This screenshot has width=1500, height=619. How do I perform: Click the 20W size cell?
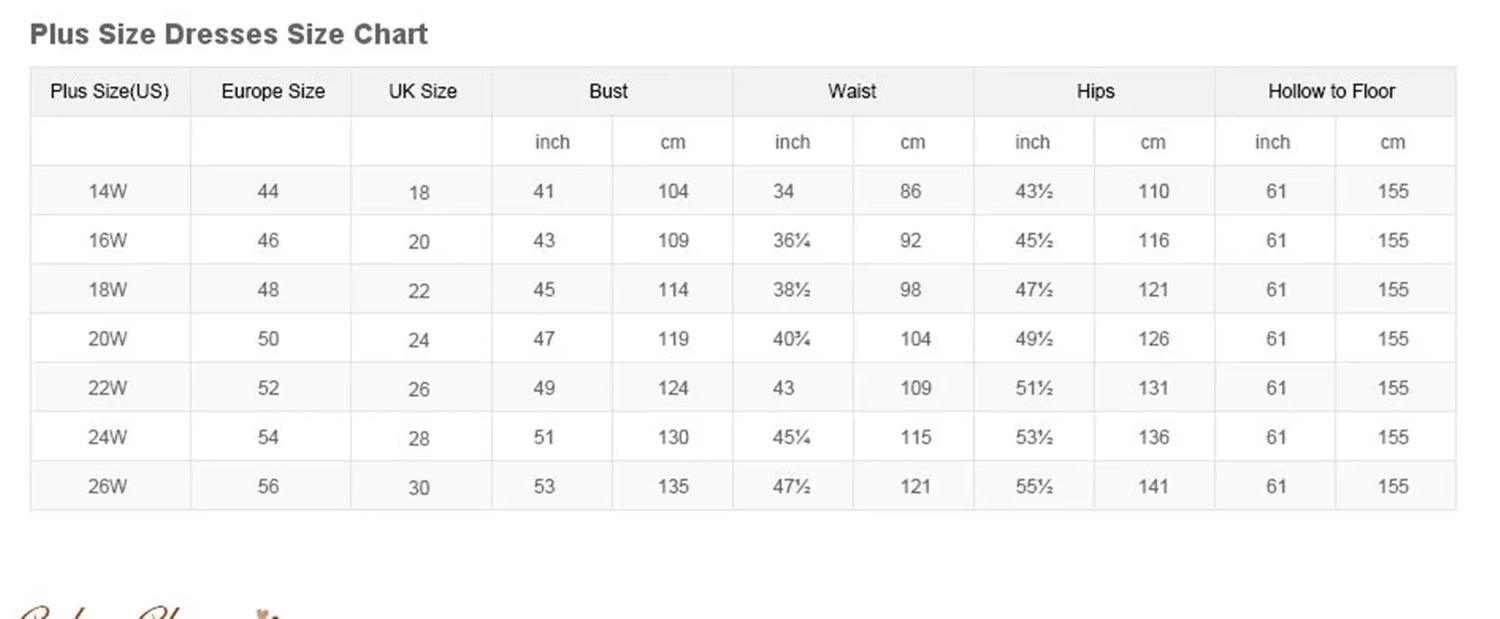pos(108,339)
